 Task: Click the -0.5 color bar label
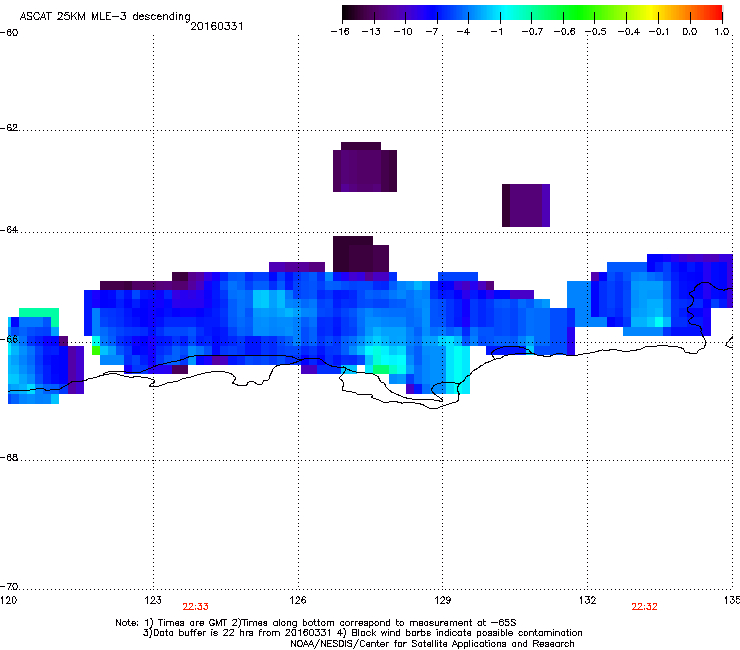coord(596,32)
